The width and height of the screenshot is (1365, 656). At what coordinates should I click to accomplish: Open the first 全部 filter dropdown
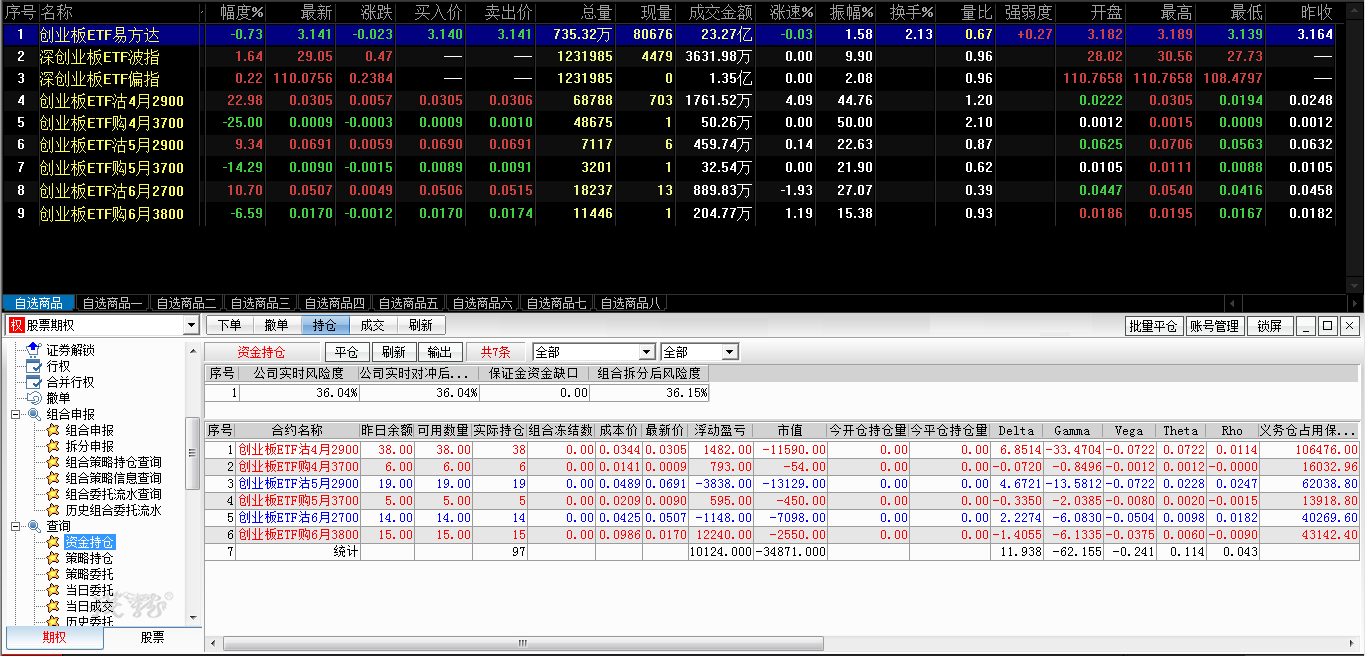tap(647, 352)
